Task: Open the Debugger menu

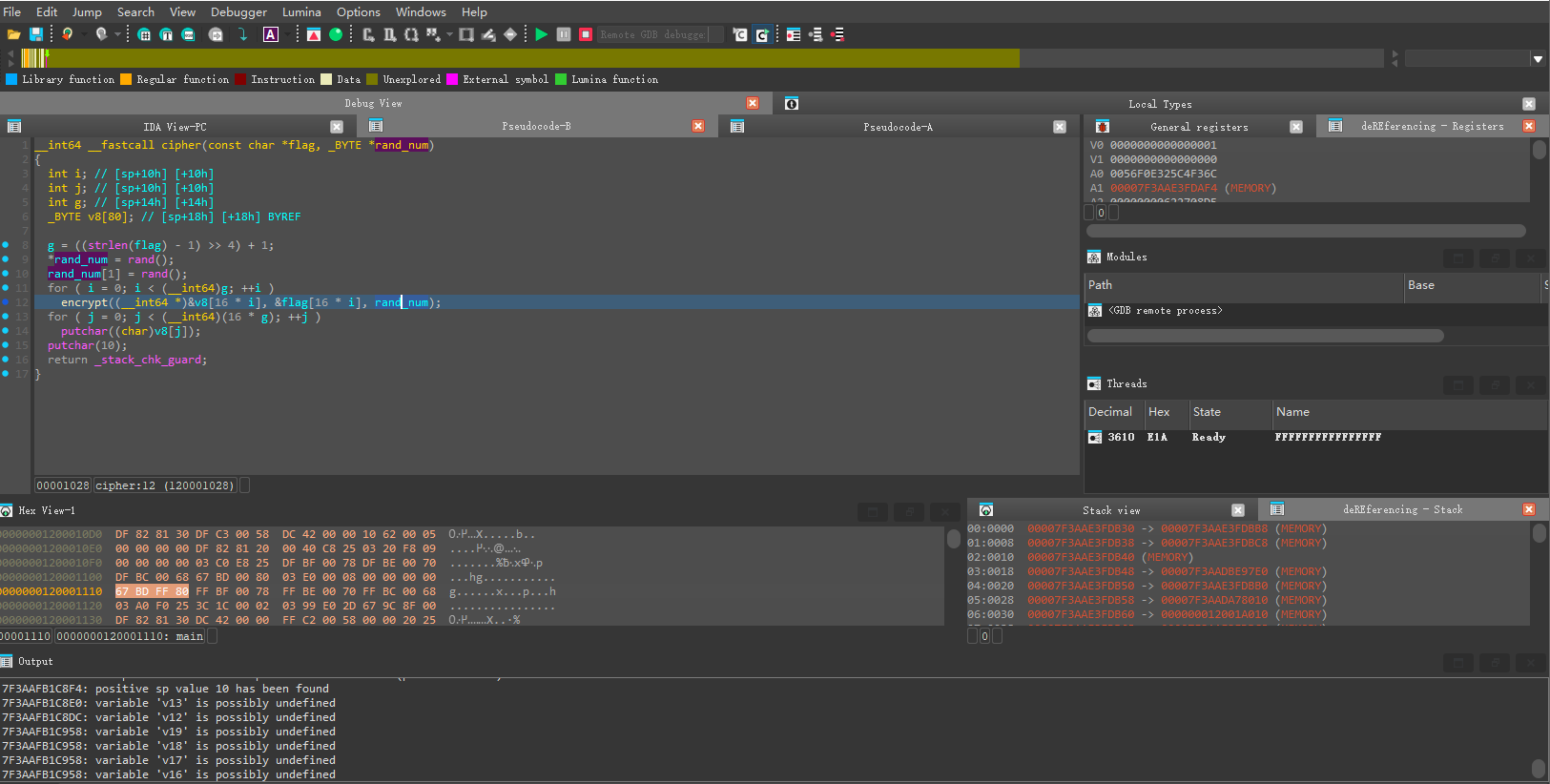Action: point(238,11)
